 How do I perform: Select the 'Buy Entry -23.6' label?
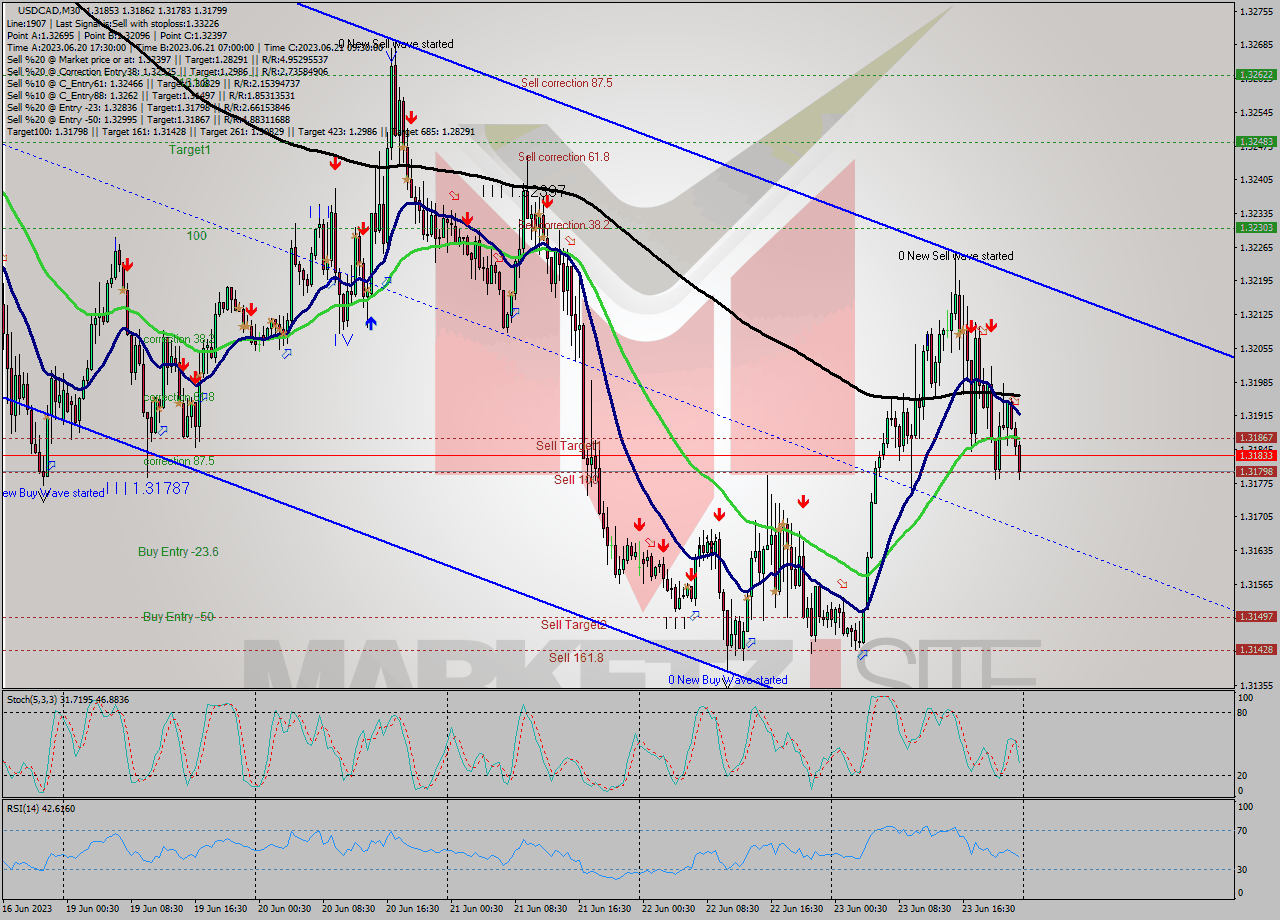tap(178, 552)
